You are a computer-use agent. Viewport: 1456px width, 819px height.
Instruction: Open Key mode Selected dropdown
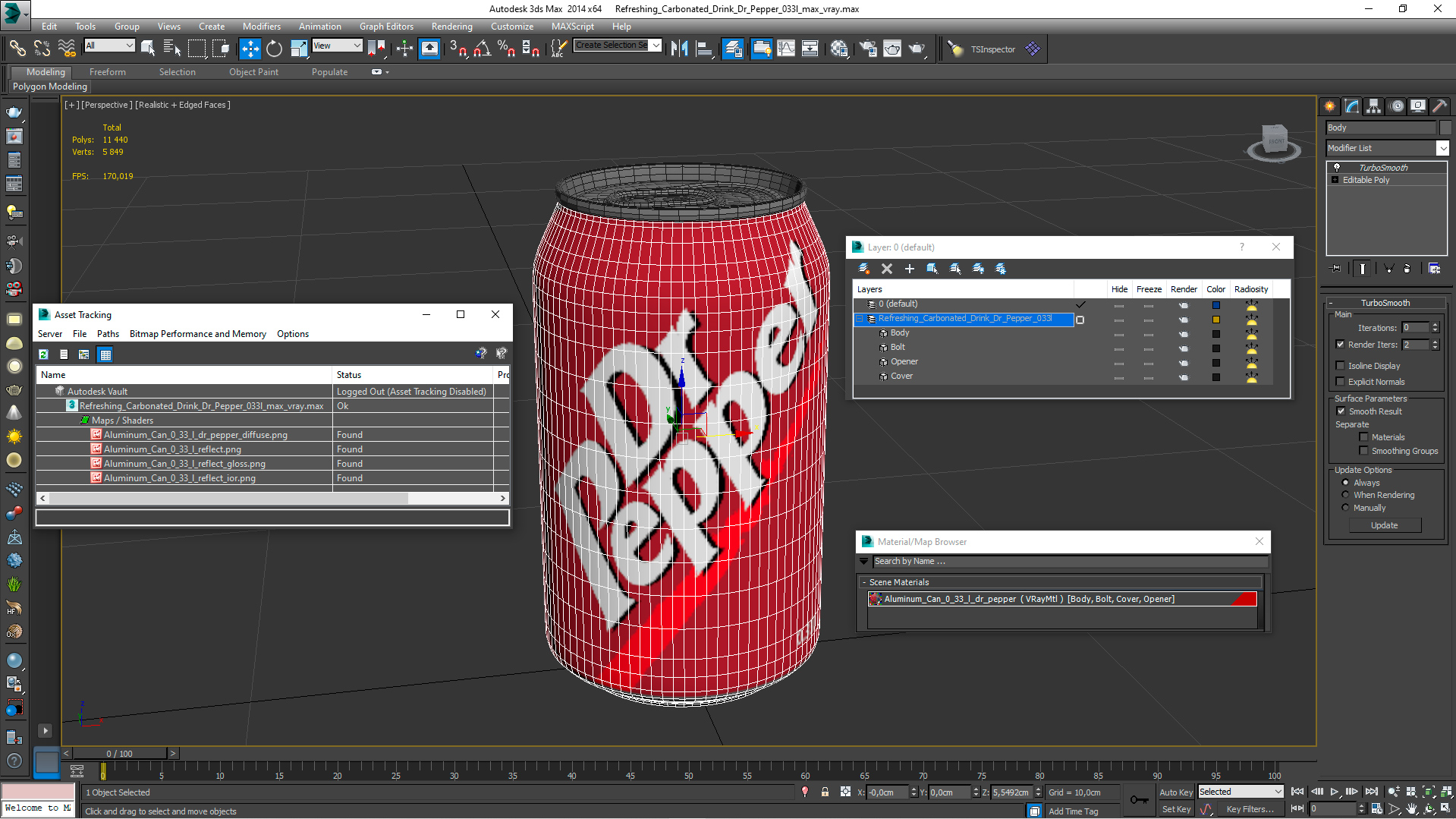pyautogui.click(x=1241, y=792)
